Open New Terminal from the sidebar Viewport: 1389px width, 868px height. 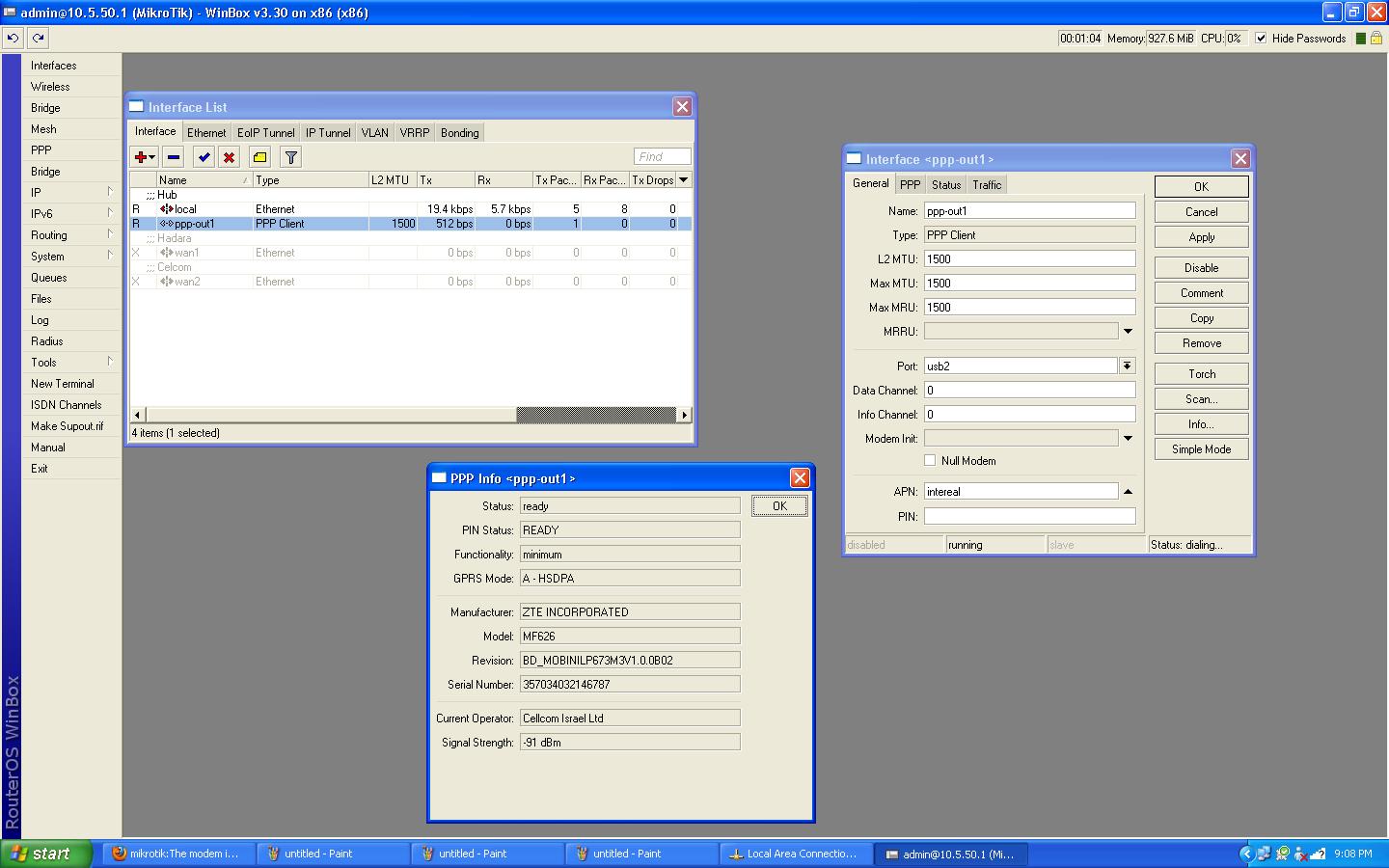(x=72, y=384)
